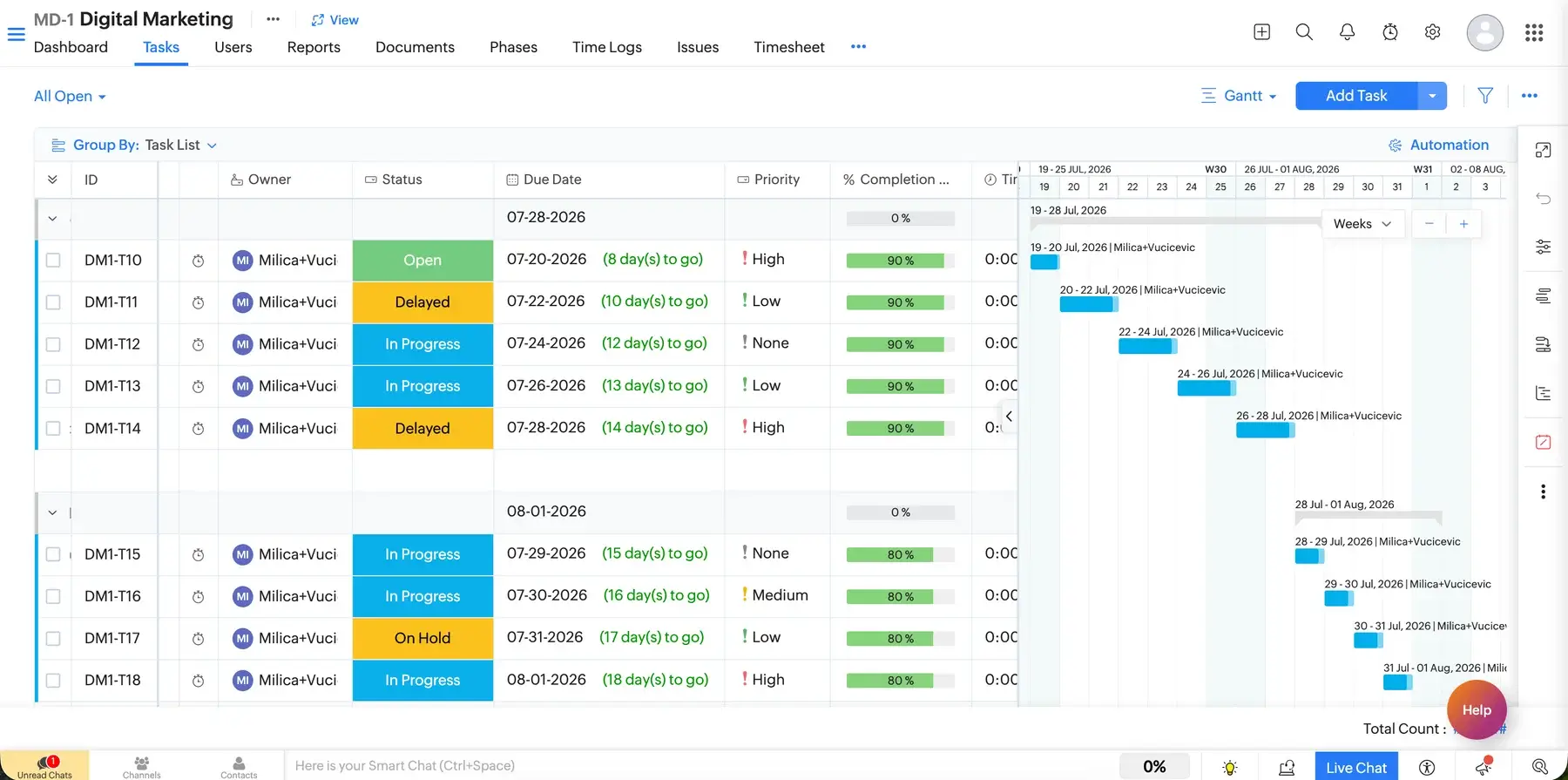Click the expand fullscreen icon in right sidebar
This screenshot has height=780, width=1568.
(x=1543, y=150)
